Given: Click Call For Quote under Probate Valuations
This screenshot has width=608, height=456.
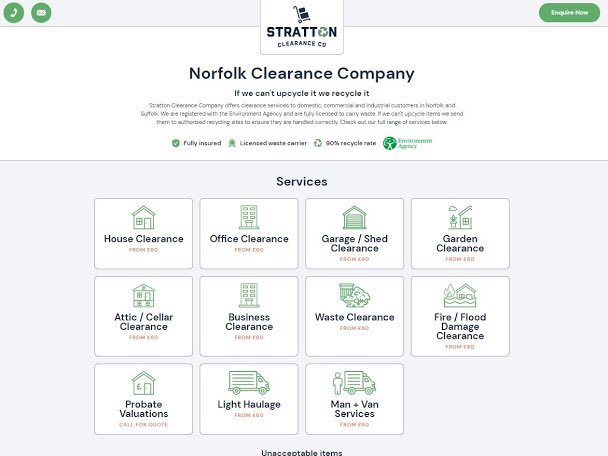Looking at the screenshot, I should pyautogui.click(x=143, y=425).
